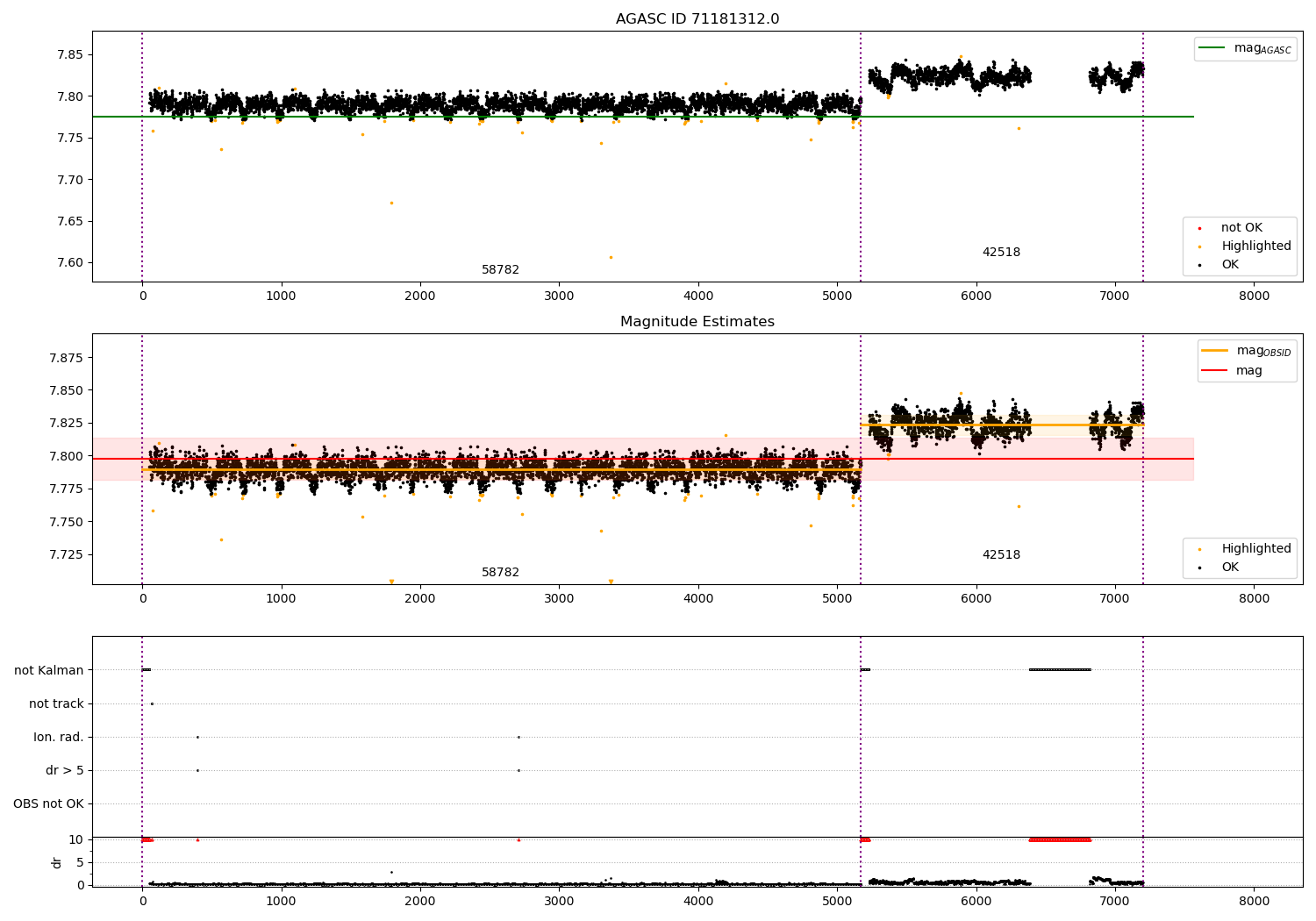Click the 7.750 y-axis tick in middle plot
The image size is (1316, 921).
click(x=68, y=522)
